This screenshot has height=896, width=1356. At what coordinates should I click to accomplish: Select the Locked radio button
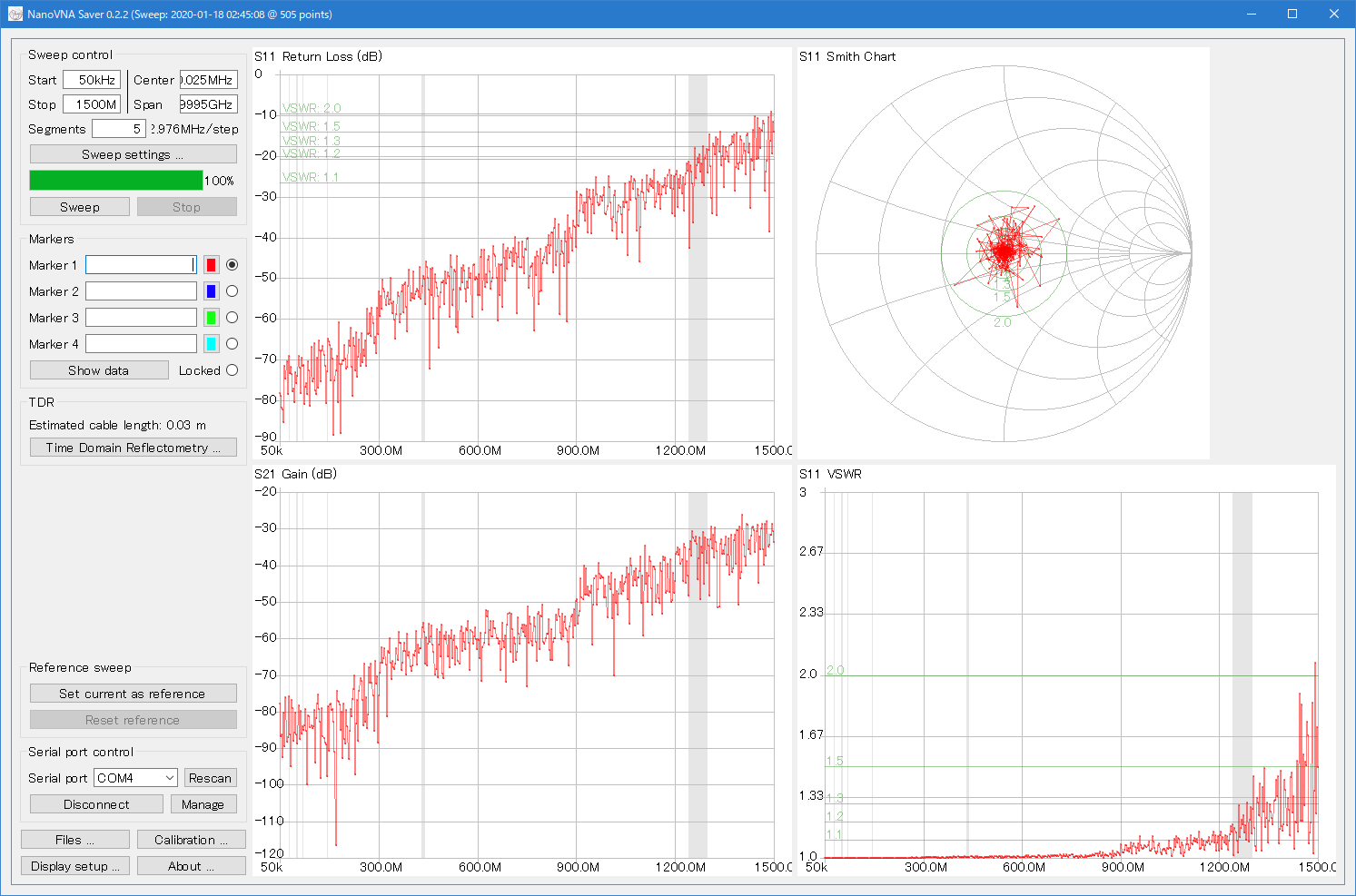(x=233, y=370)
